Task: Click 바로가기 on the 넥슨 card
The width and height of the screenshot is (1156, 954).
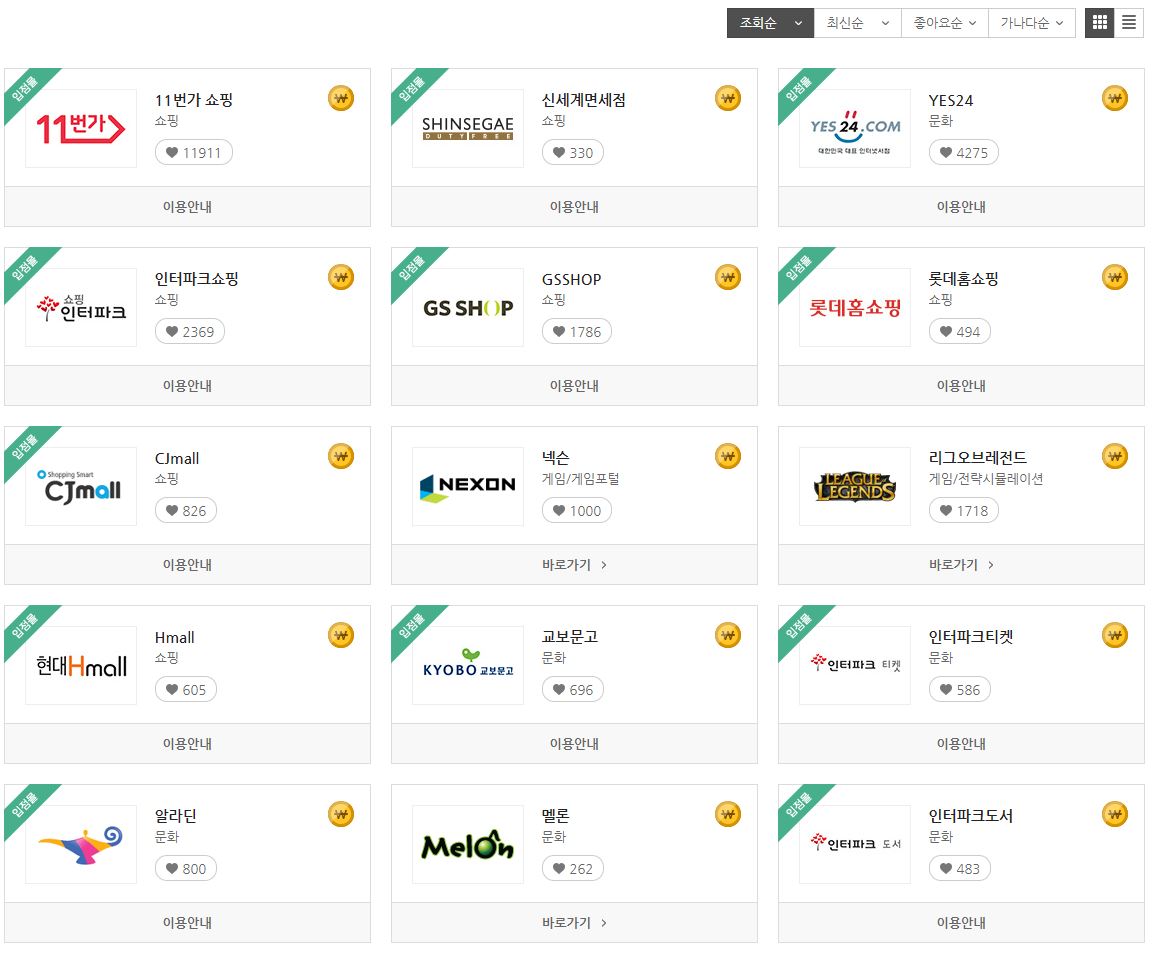Action: pos(574,564)
